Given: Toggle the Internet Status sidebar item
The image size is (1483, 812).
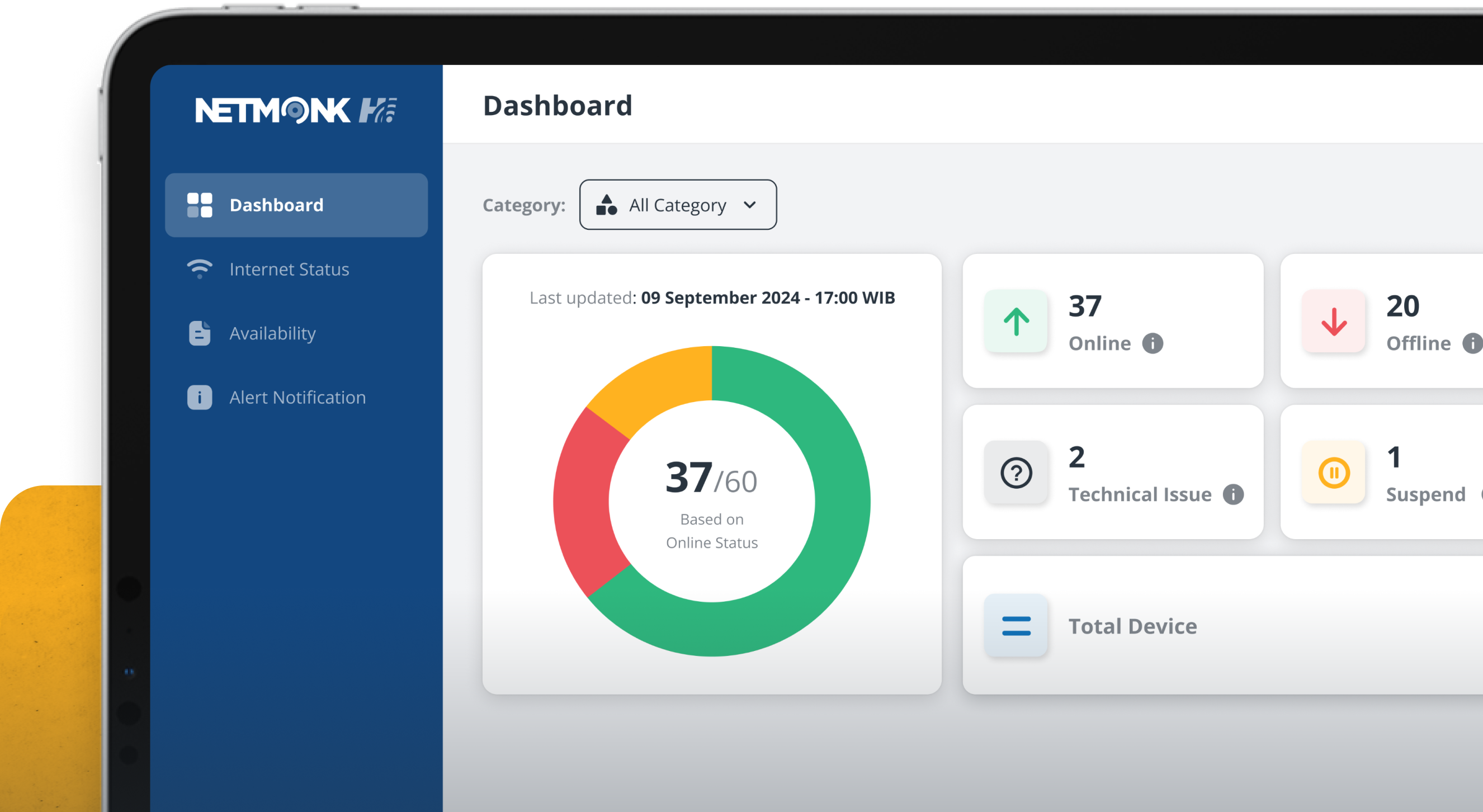Looking at the screenshot, I should click(x=289, y=269).
